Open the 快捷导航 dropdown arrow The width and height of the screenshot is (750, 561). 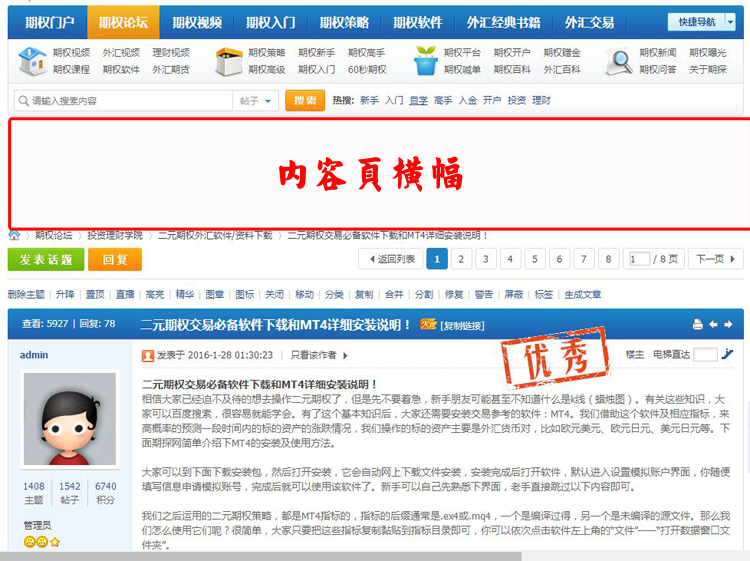(730, 22)
